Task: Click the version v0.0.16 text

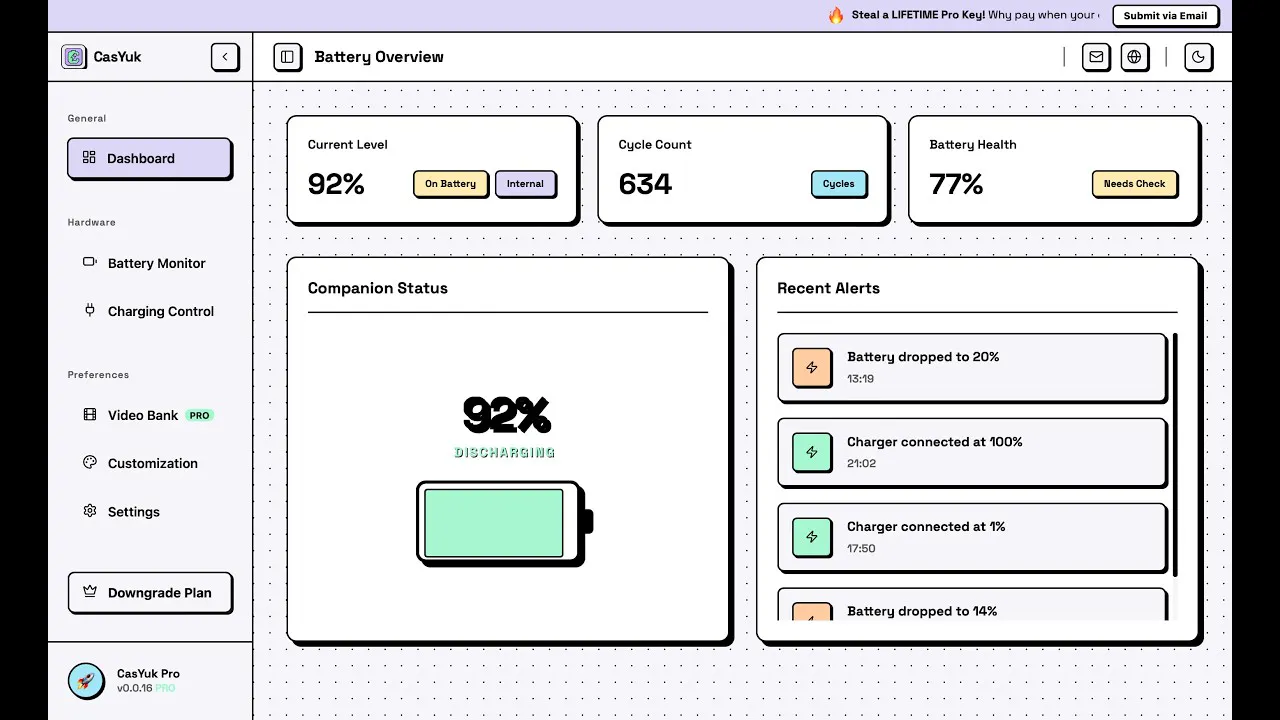Action: pos(136,689)
